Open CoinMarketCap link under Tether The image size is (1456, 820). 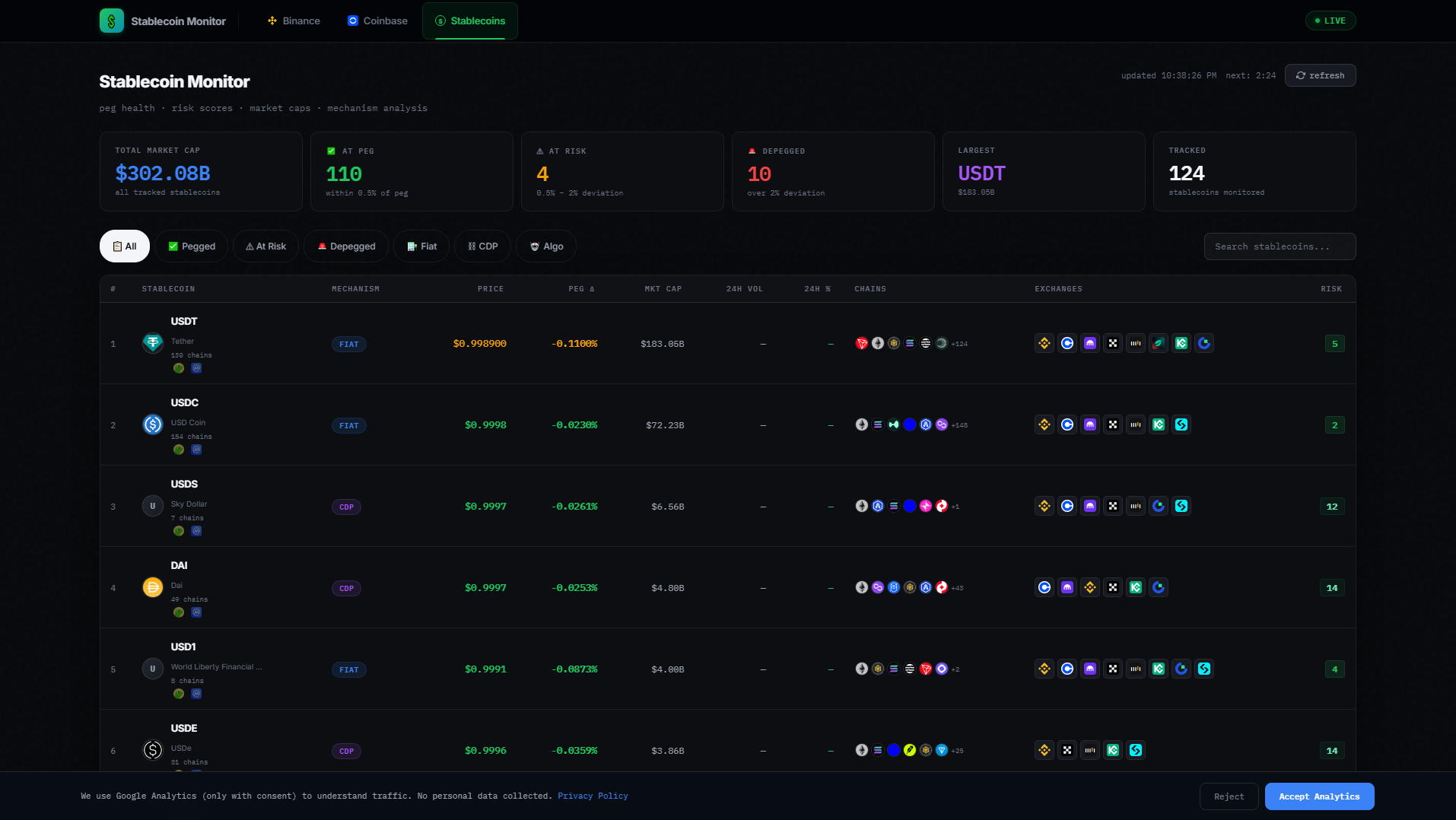pos(196,368)
